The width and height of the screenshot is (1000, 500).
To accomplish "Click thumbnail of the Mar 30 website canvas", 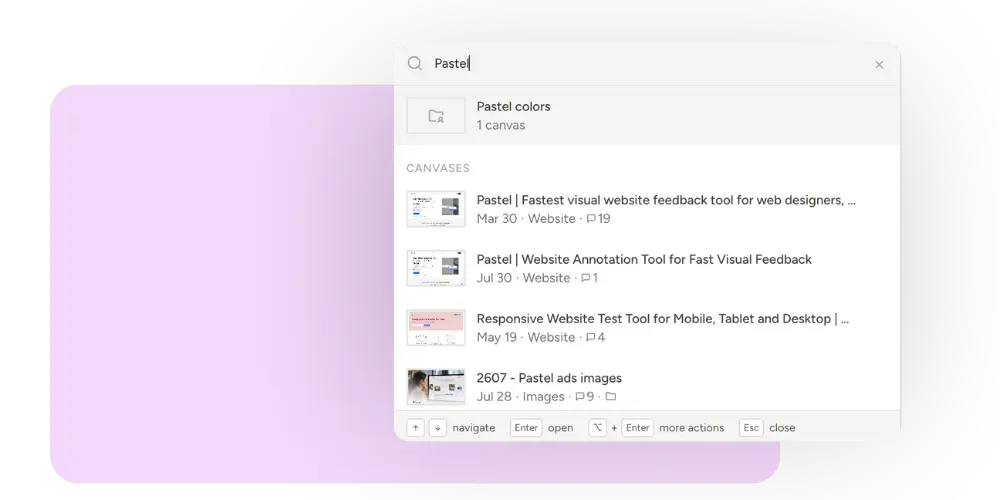I will click(x=436, y=209).
